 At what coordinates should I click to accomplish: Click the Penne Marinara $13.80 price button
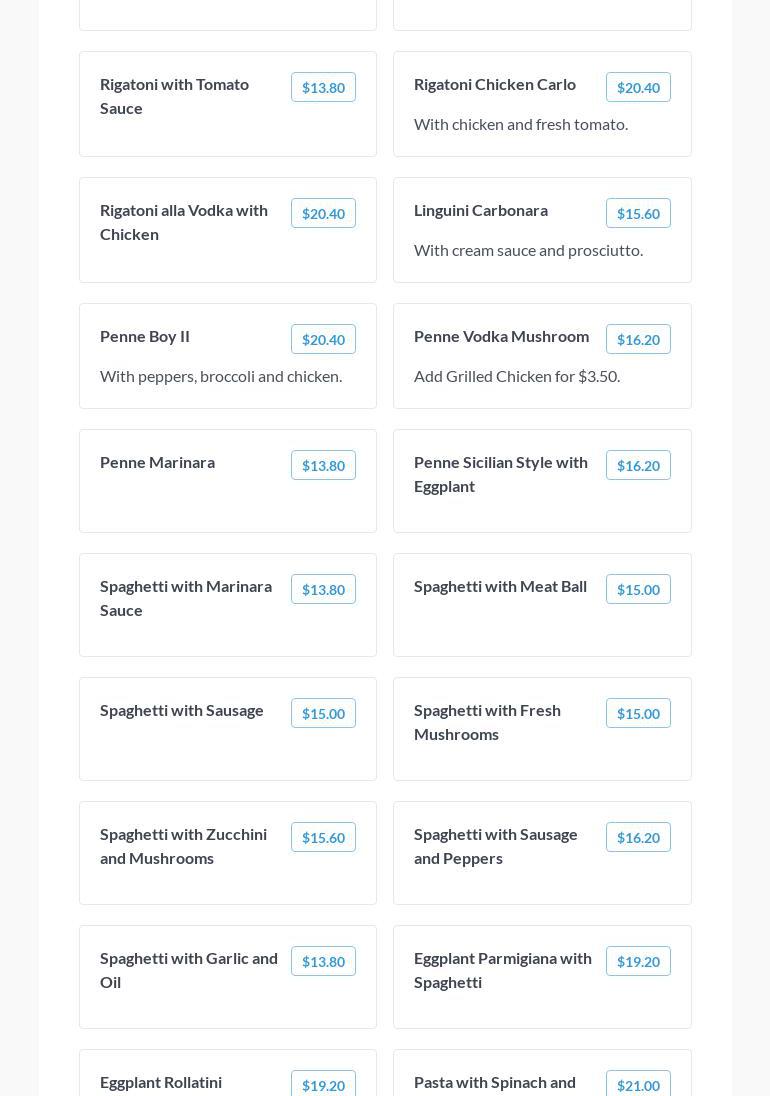coord(323,466)
